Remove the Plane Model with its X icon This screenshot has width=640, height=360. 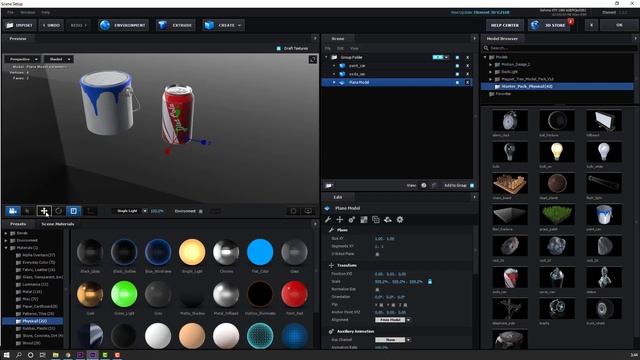pos(468,82)
